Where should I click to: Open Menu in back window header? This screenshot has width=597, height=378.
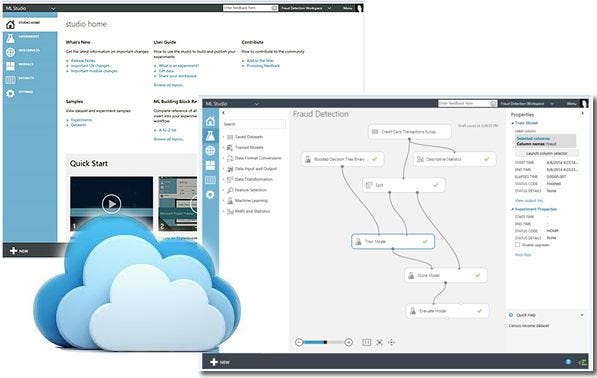coord(347,8)
